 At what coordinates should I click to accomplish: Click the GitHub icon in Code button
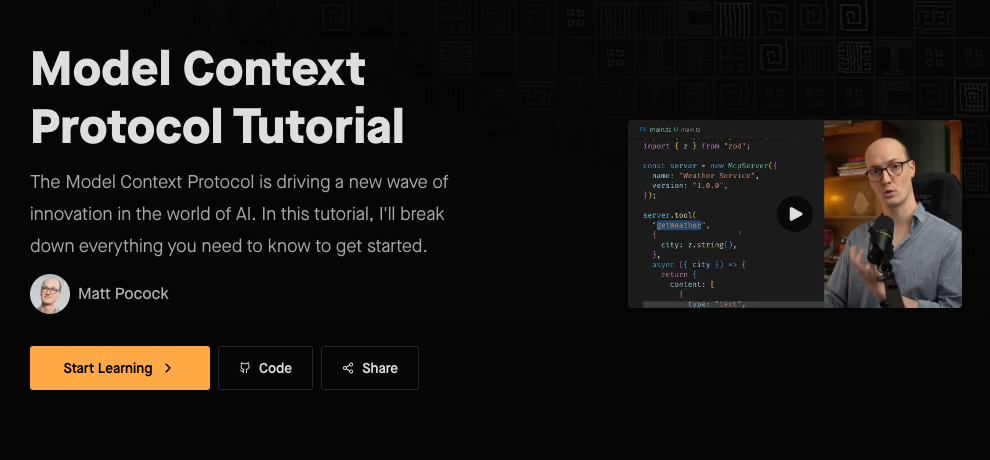[244, 368]
